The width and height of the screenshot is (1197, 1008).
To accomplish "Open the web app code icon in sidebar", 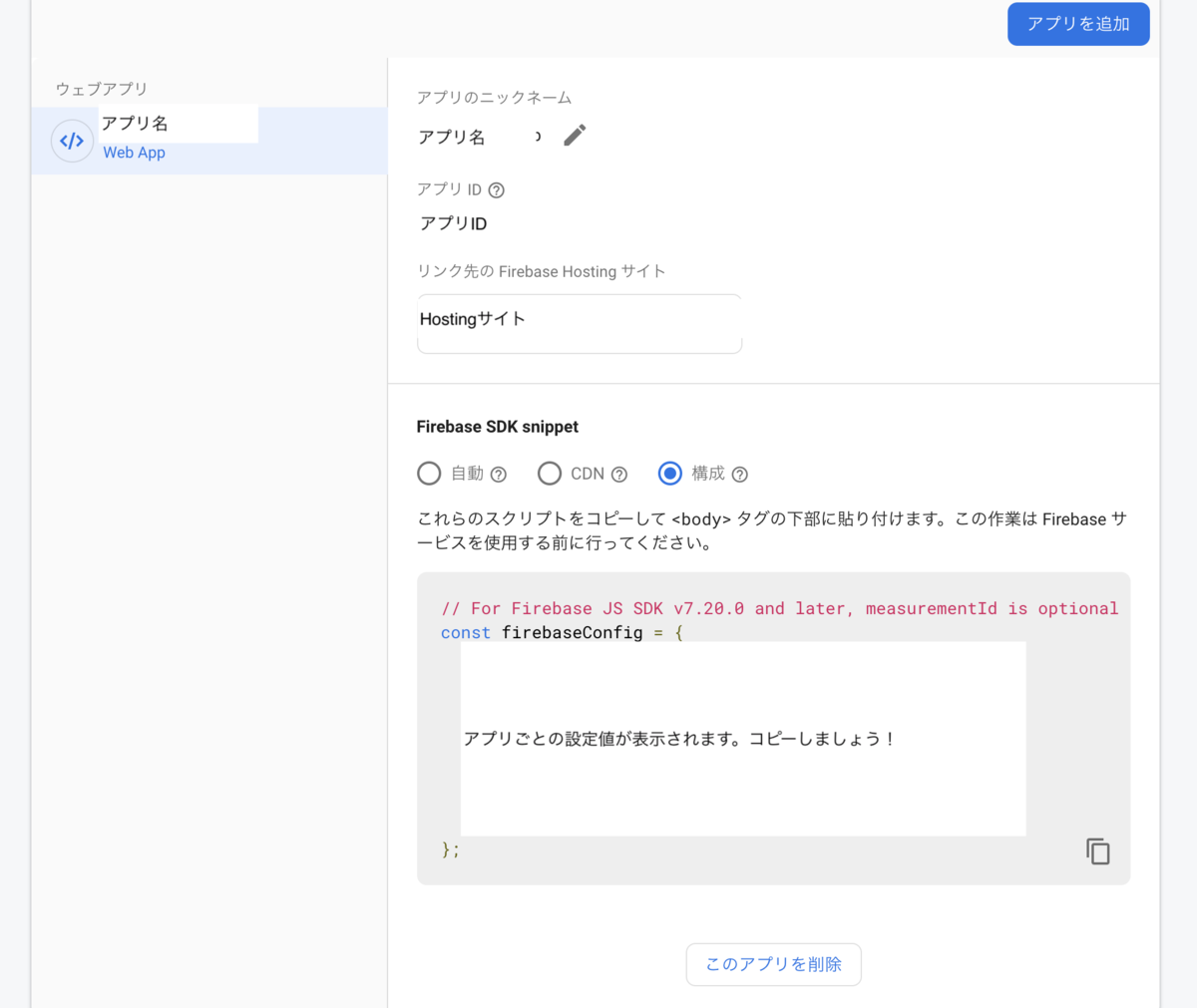I will [72, 141].
